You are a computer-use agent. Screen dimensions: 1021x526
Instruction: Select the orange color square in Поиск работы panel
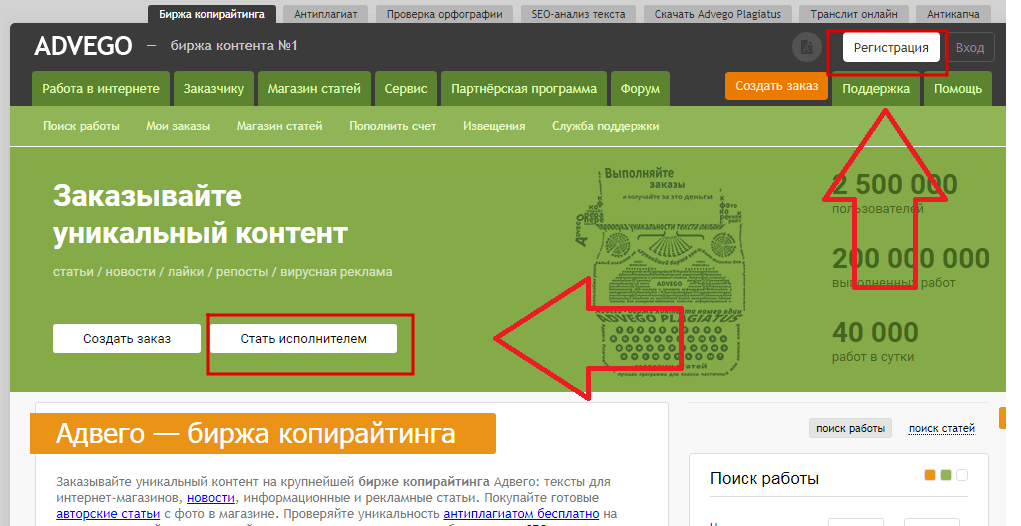tap(930, 475)
